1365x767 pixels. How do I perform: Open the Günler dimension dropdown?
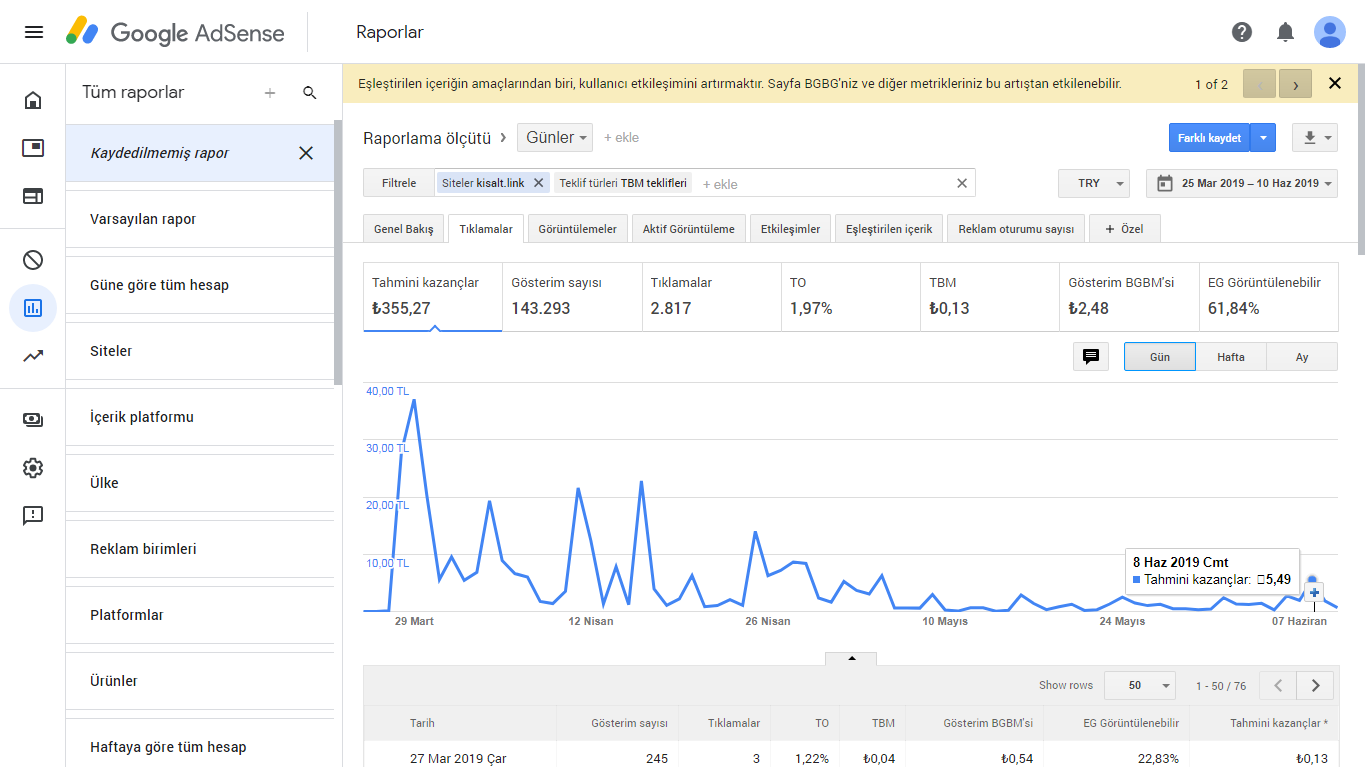(555, 137)
